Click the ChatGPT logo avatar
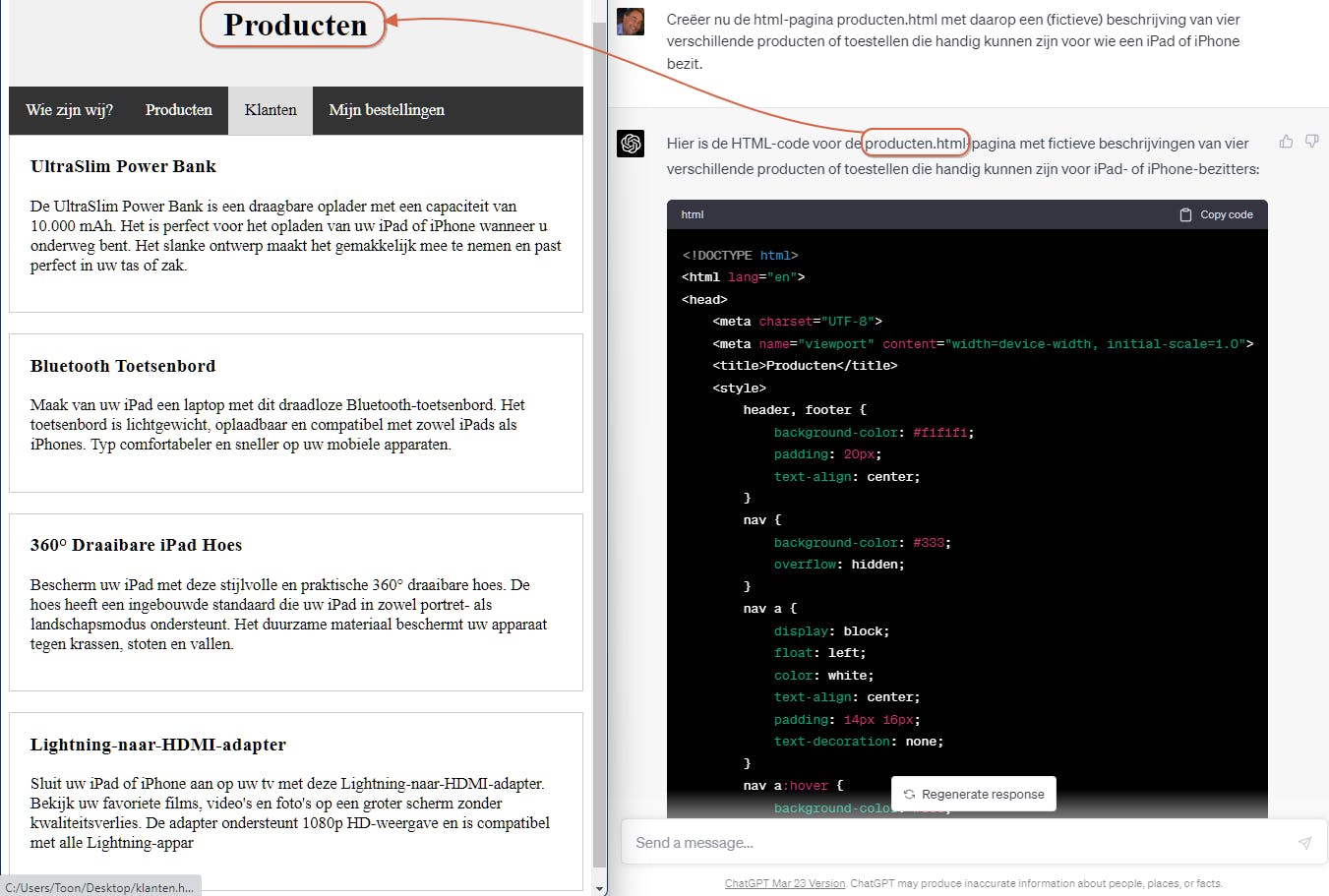The image size is (1329, 896). 631,144
